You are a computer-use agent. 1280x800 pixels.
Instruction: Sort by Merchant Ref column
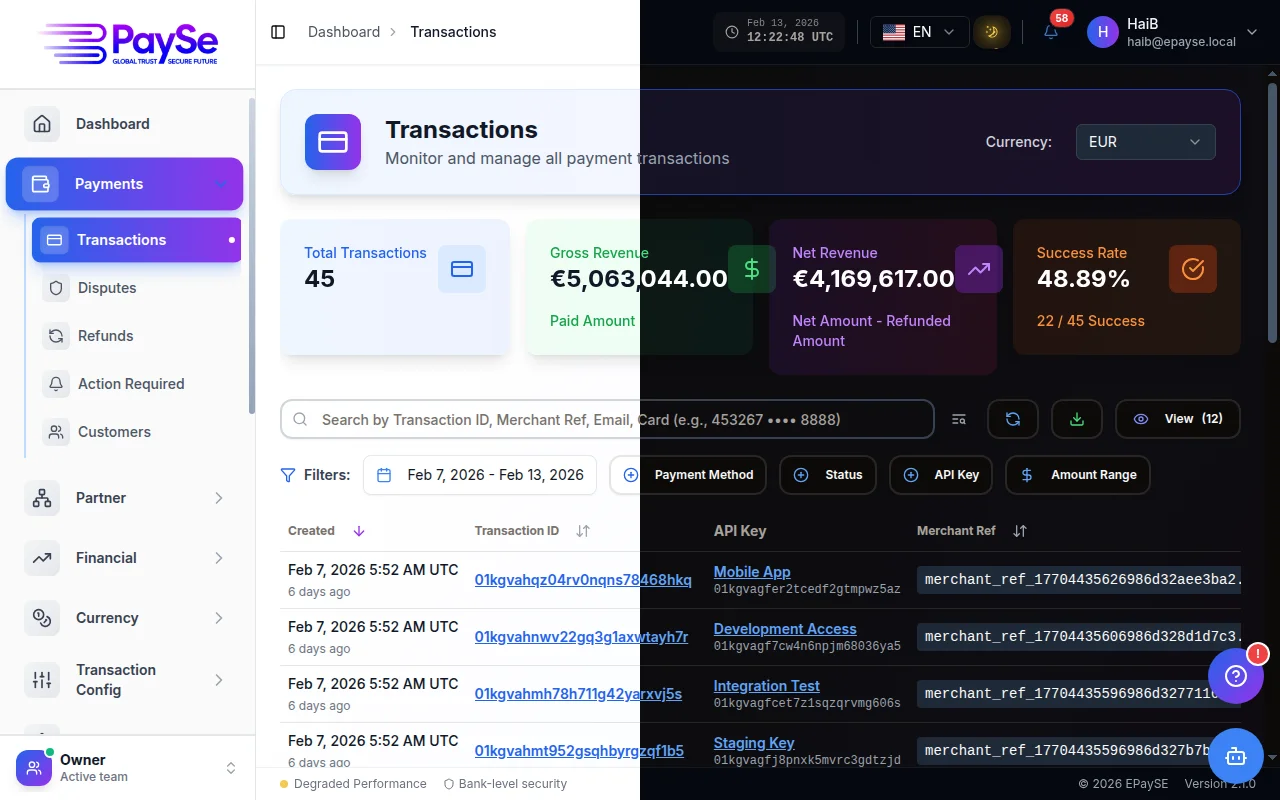[971, 531]
